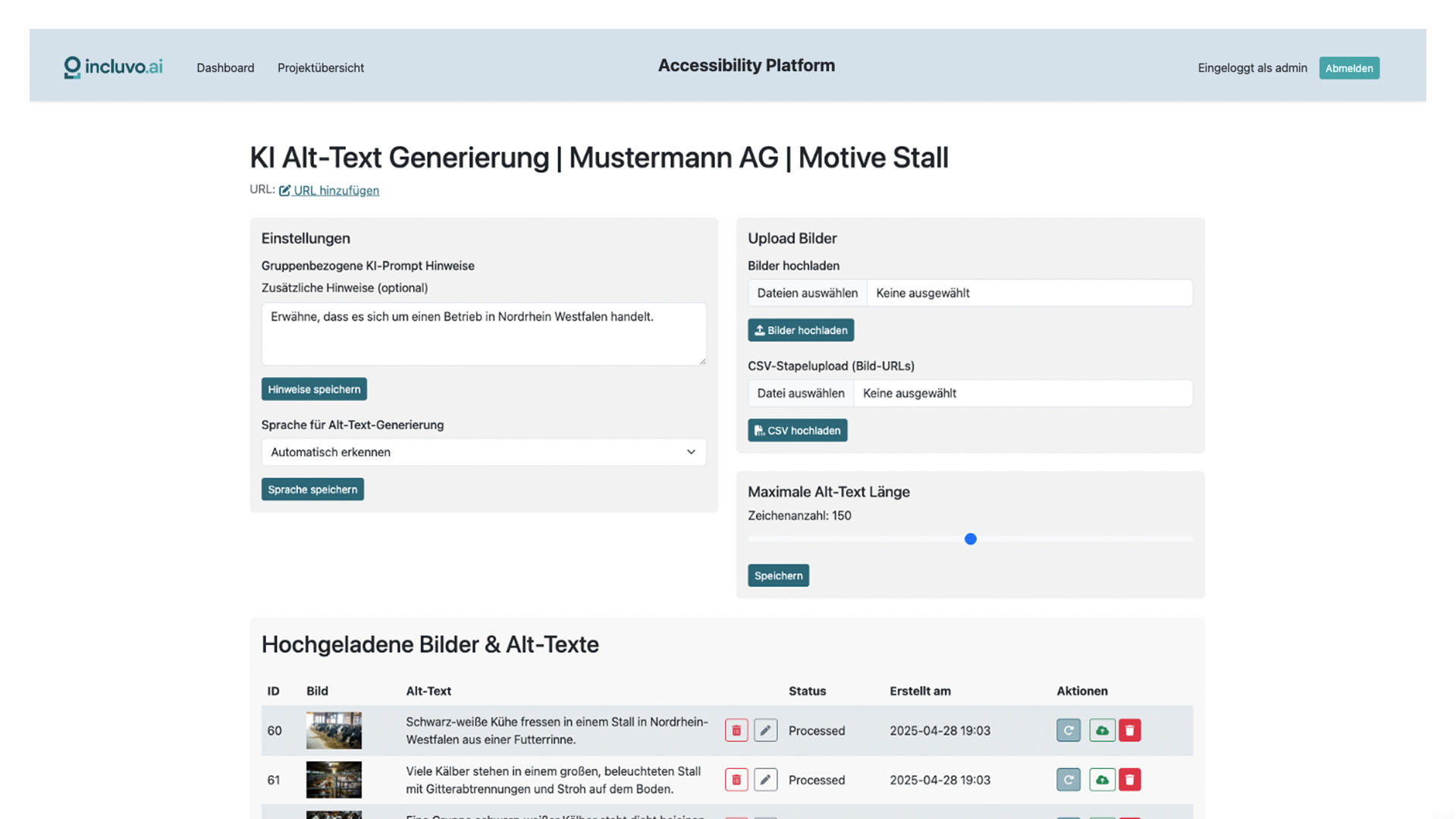This screenshot has height=819, width=1456.
Task: Edit alt-text of image 60 with pencil icon
Action: point(766,730)
